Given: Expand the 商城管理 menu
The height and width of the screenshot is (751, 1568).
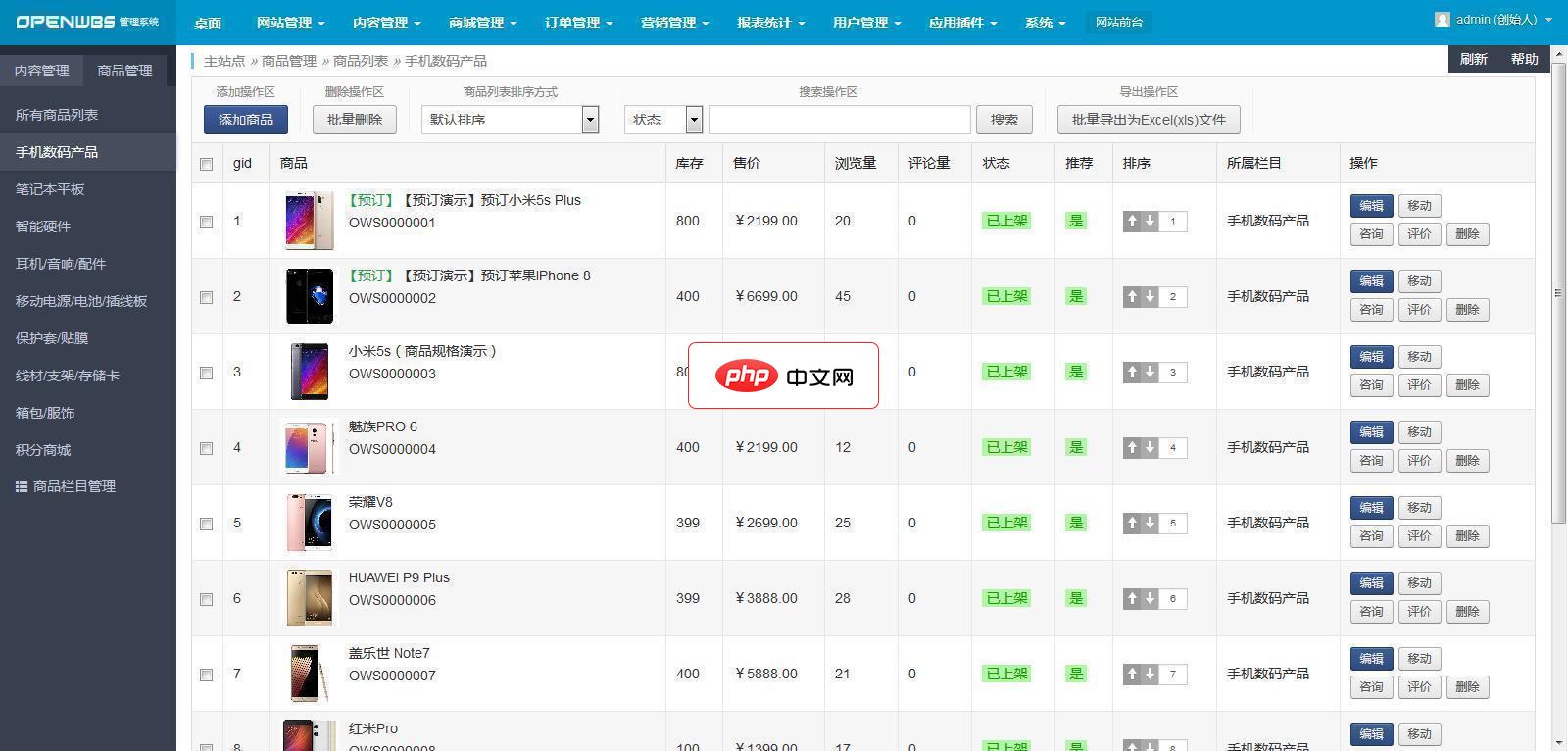Looking at the screenshot, I should point(482,23).
